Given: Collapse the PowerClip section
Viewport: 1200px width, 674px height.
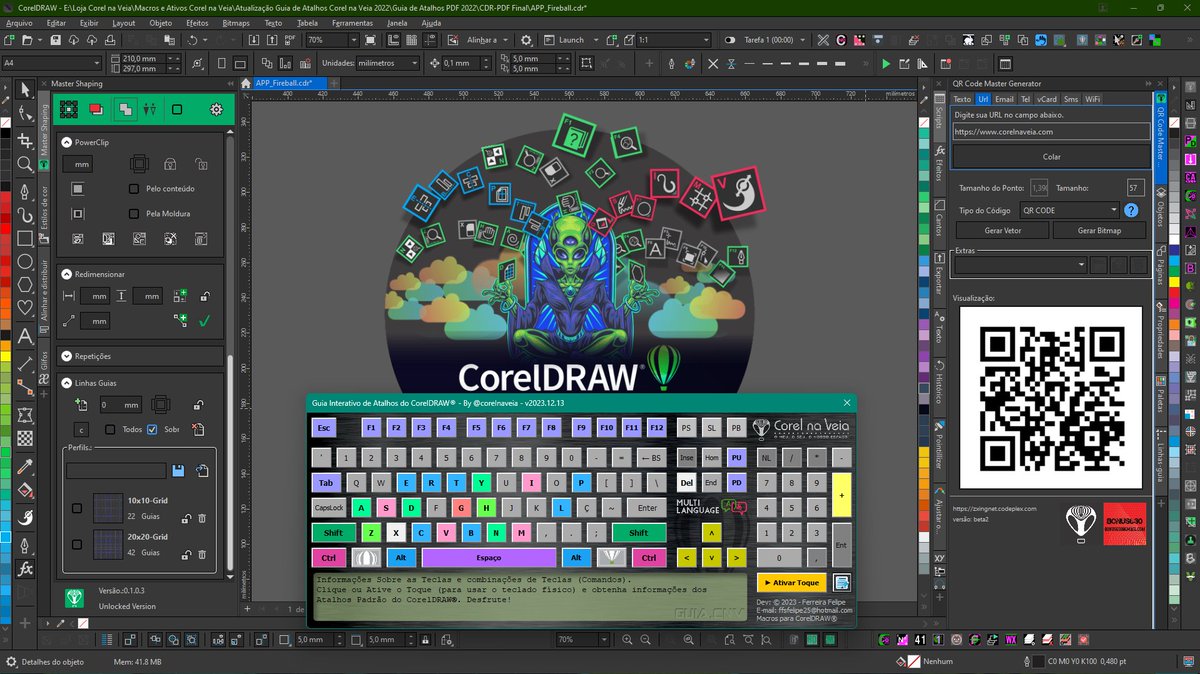Looking at the screenshot, I should pyautogui.click(x=66, y=142).
